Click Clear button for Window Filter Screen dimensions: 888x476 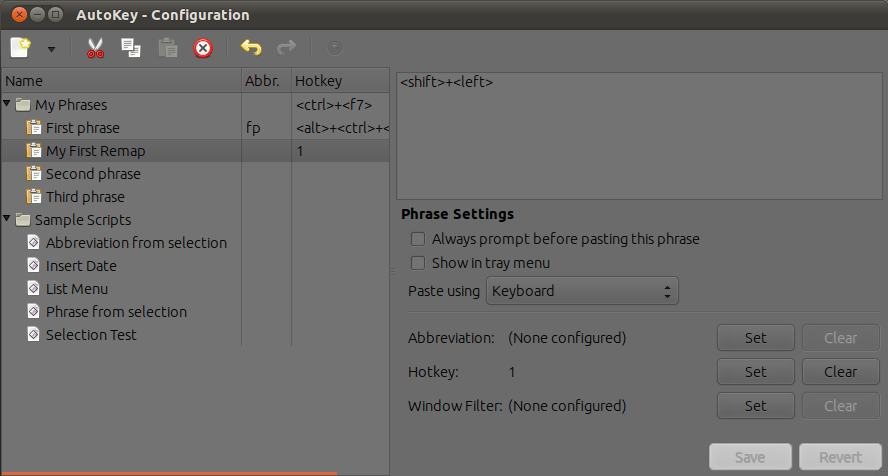coord(840,406)
